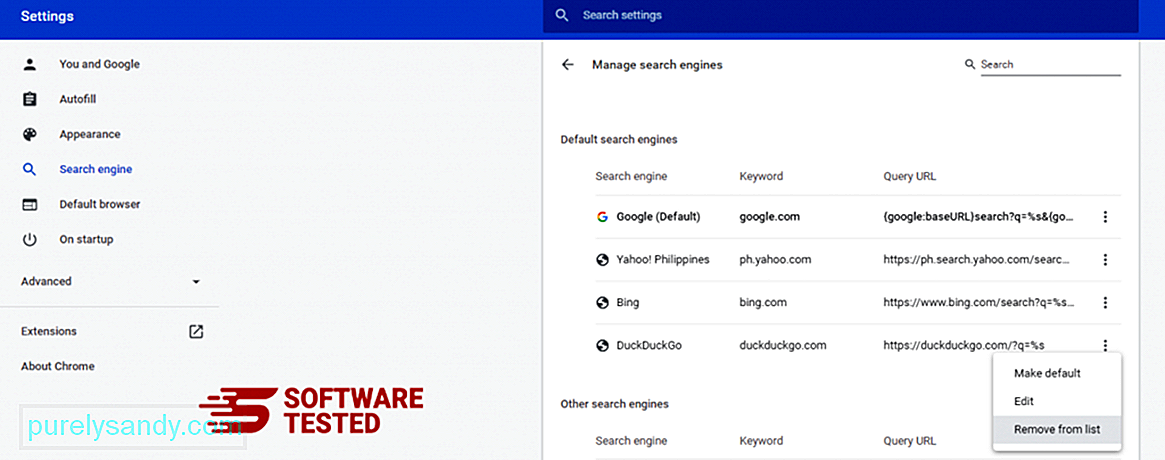Click the On startup power icon

(30, 239)
